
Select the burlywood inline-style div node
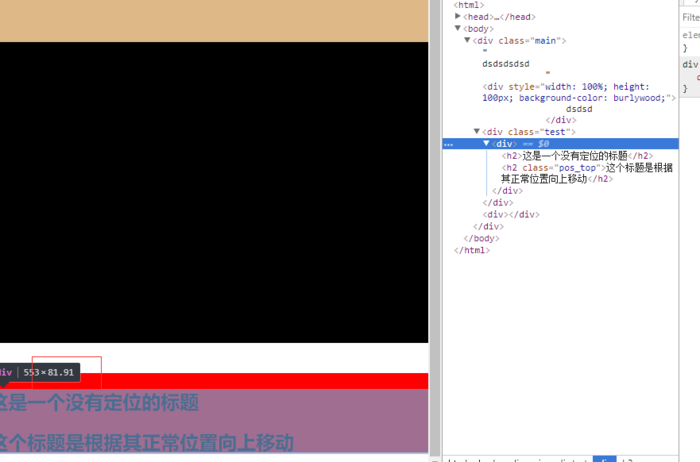(579, 92)
